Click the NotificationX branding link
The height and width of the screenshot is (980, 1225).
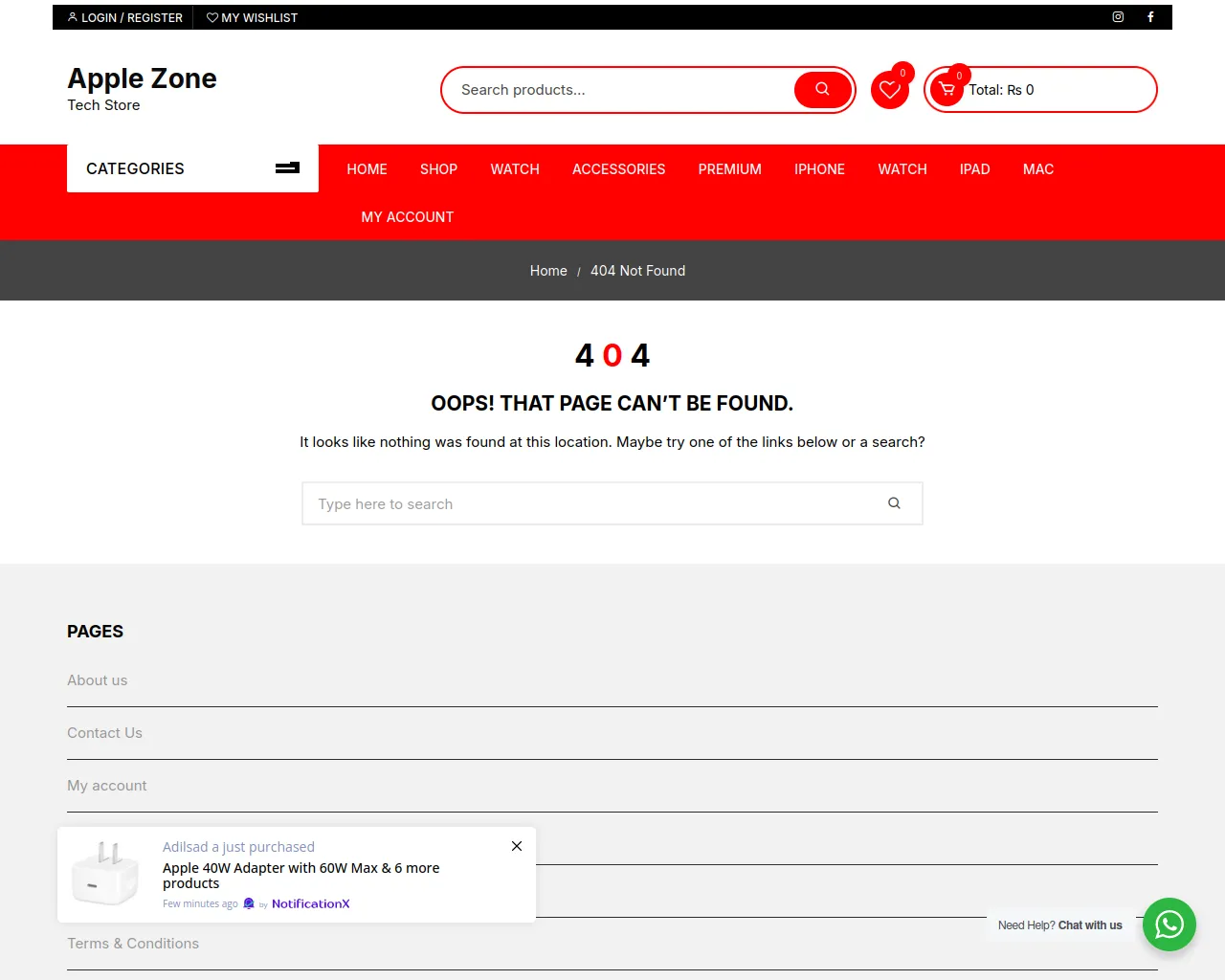pyautogui.click(x=311, y=903)
